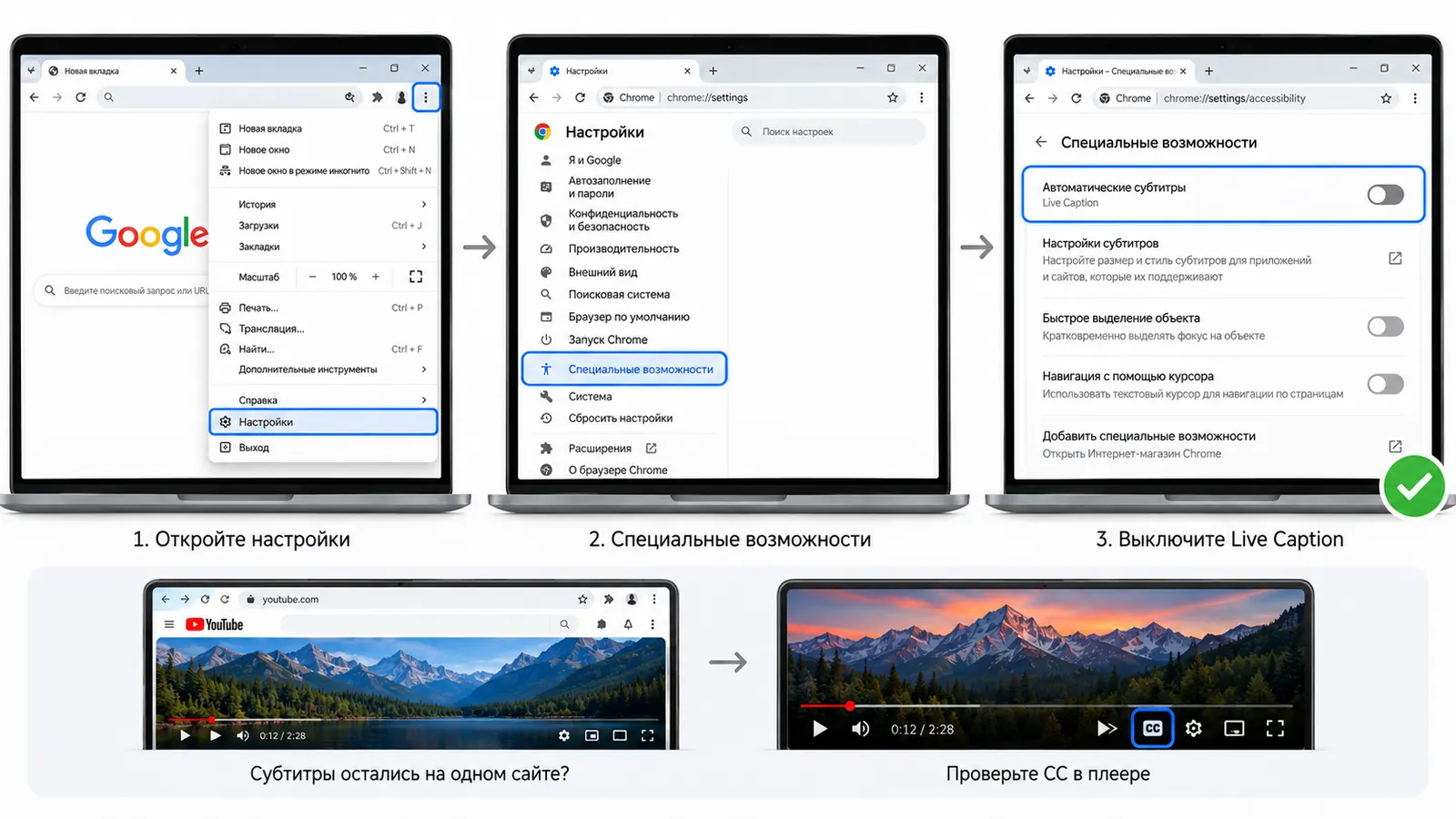Click the Extensions puzzle icon in New Tab window
This screenshot has width=1456, height=819.
(x=377, y=97)
